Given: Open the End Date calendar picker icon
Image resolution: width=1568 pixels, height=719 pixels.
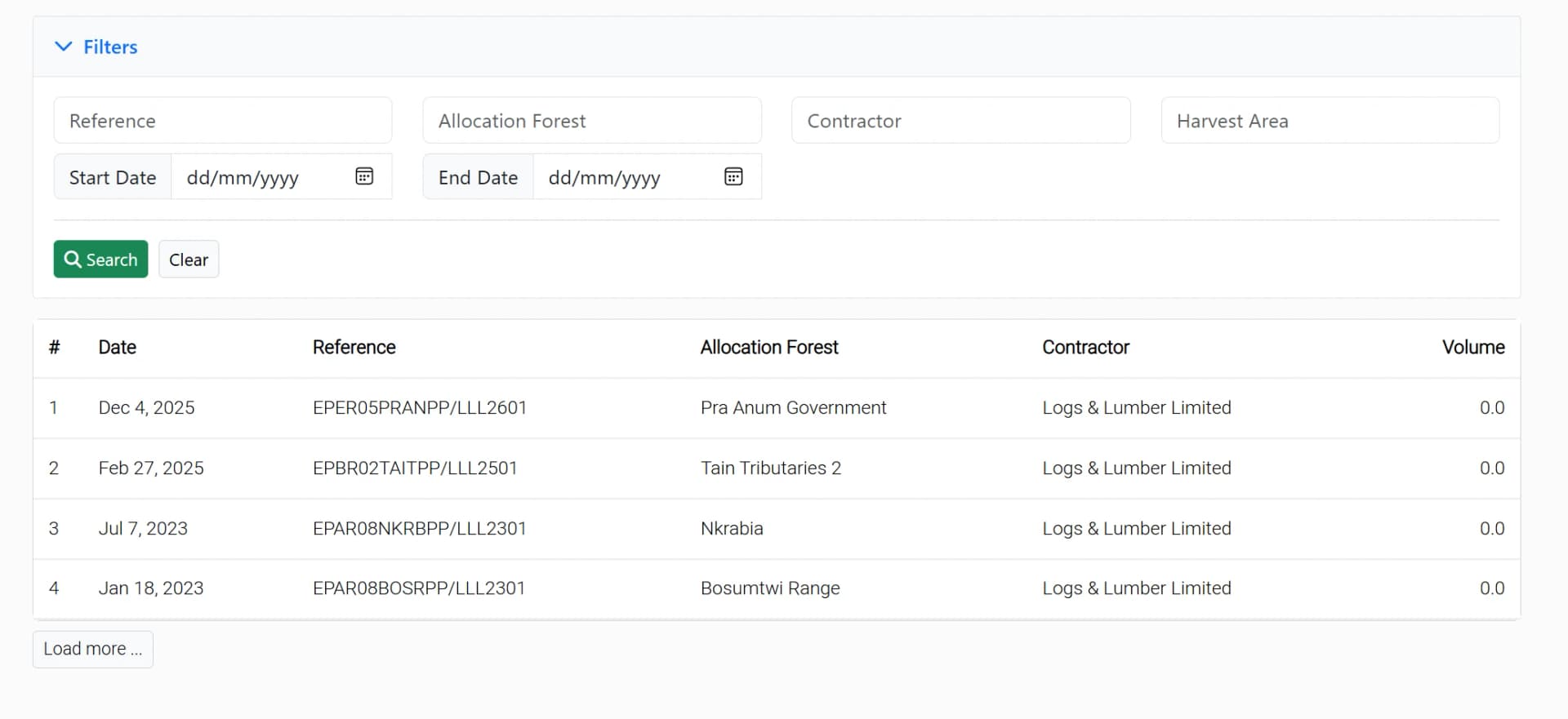Looking at the screenshot, I should 733,176.
